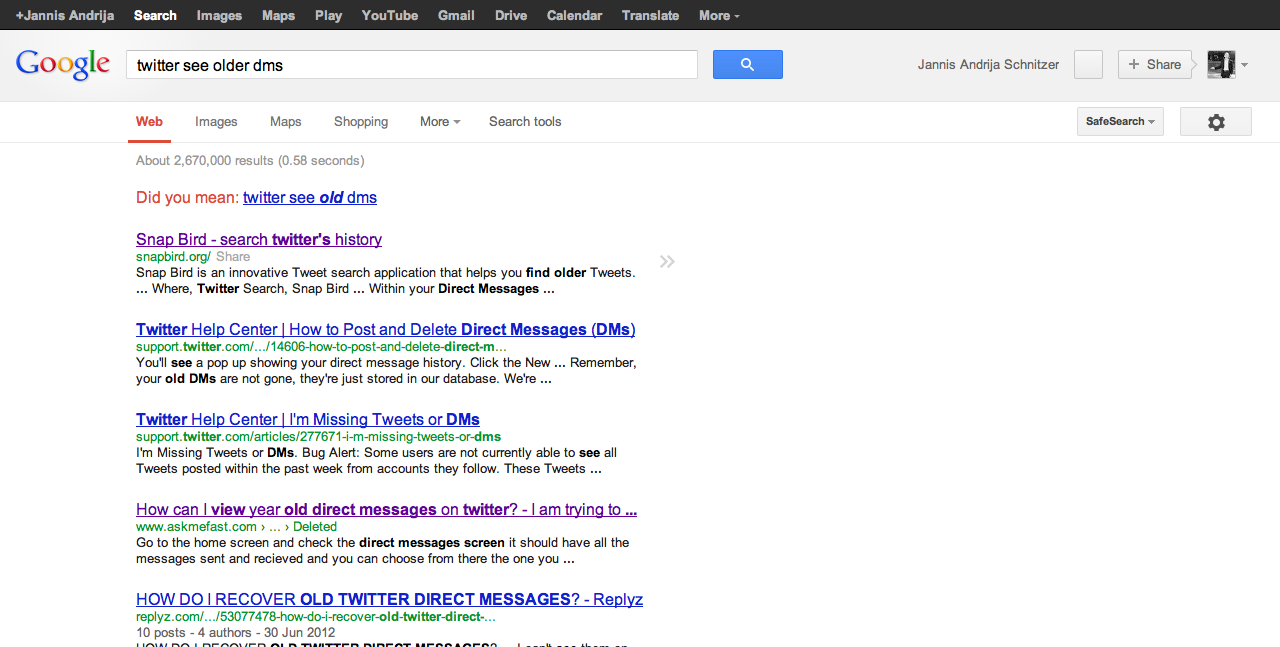Open 'Snap Bird - search twitter's history' result
Viewport: 1280px width, 647px height.
click(x=259, y=240)
